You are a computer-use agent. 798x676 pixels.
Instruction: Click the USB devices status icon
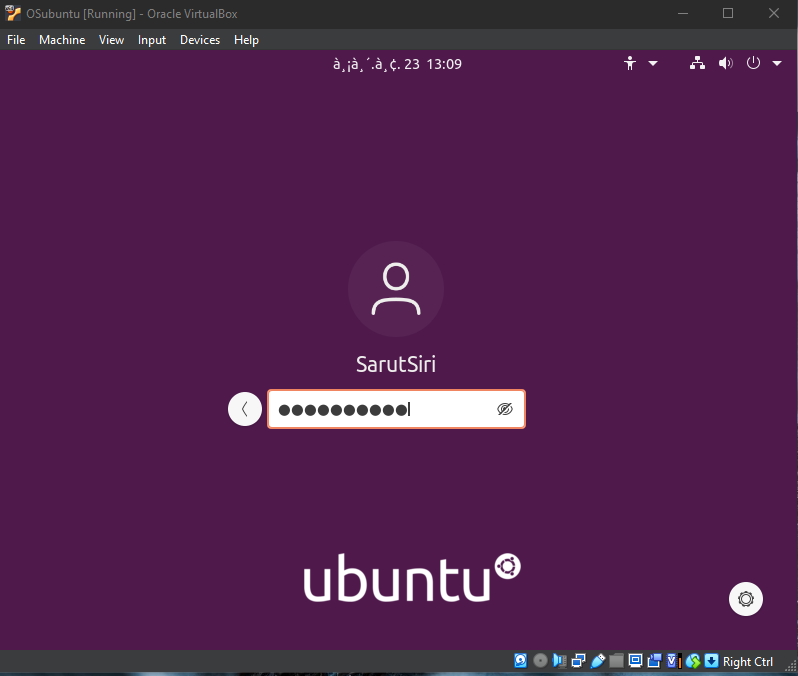[x=598, y=661]
